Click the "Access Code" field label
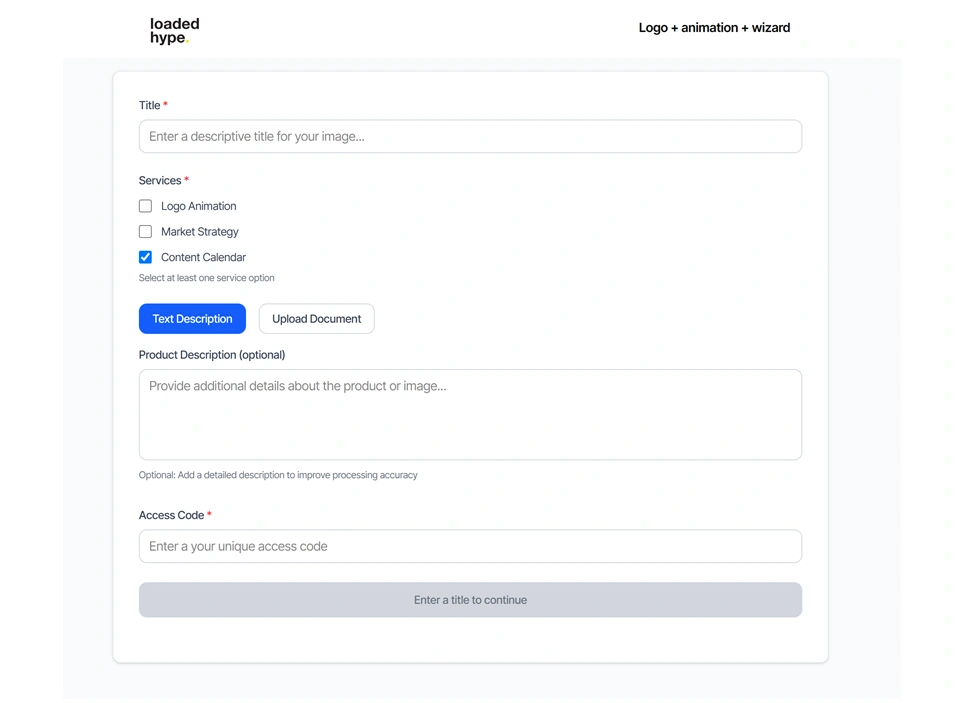The width and height of the screenshot is (965, 703). tap(171, 515)
